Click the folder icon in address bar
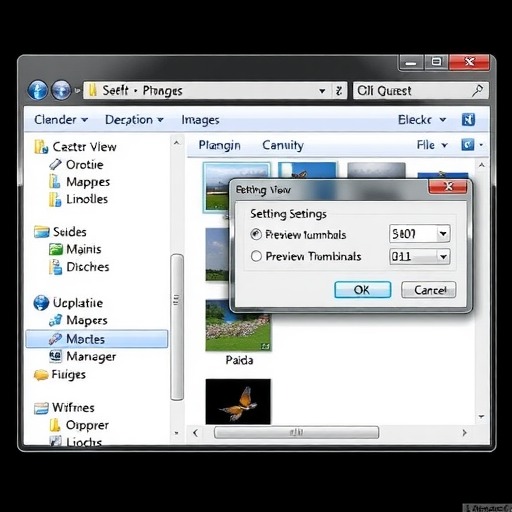512x512 pixels. [x=93, y=90]
